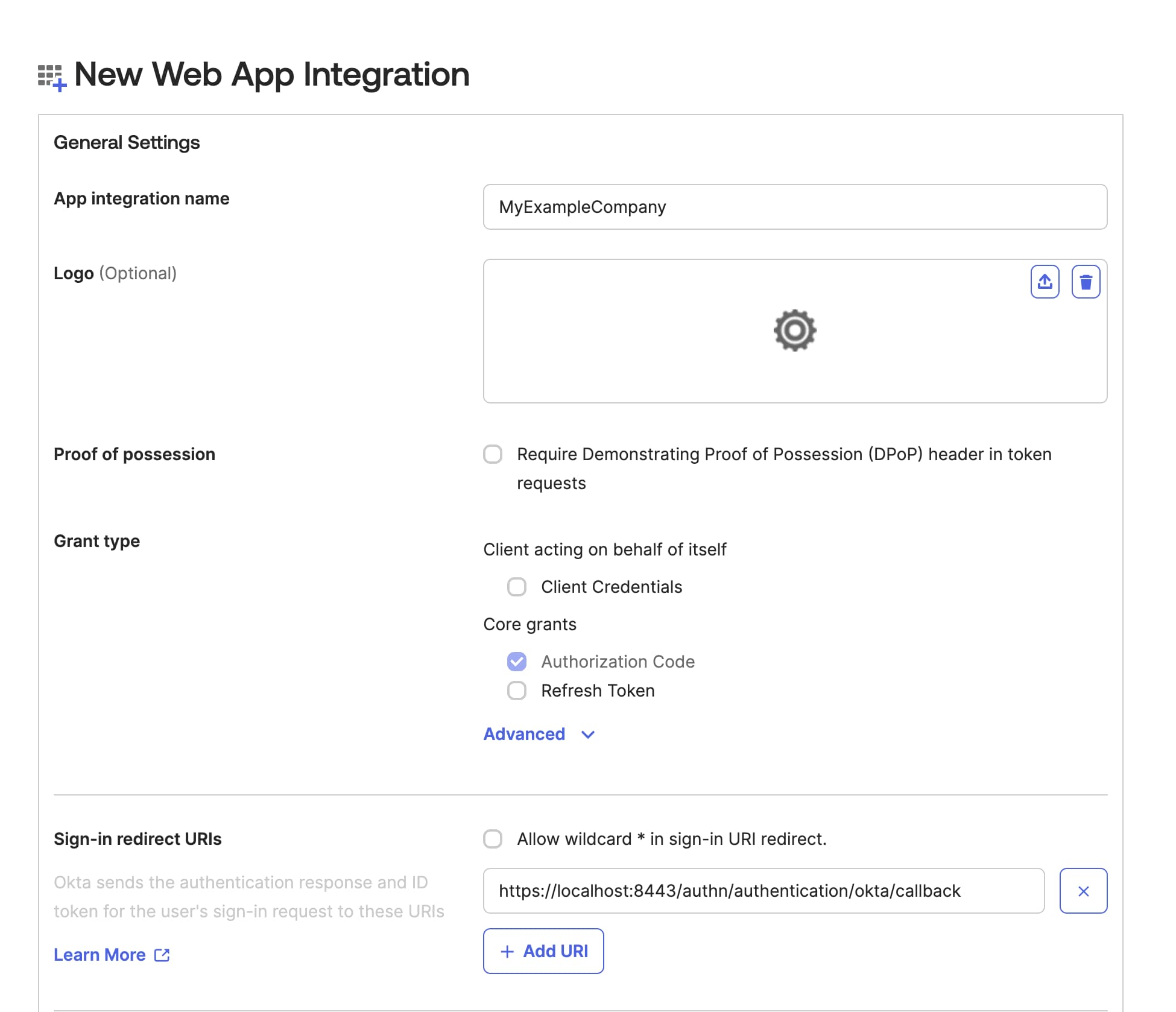This screenshot has width=1176, height=1012.
Task: Remove the localhost redirect URI with the X
Action: tap(1083, 891)
